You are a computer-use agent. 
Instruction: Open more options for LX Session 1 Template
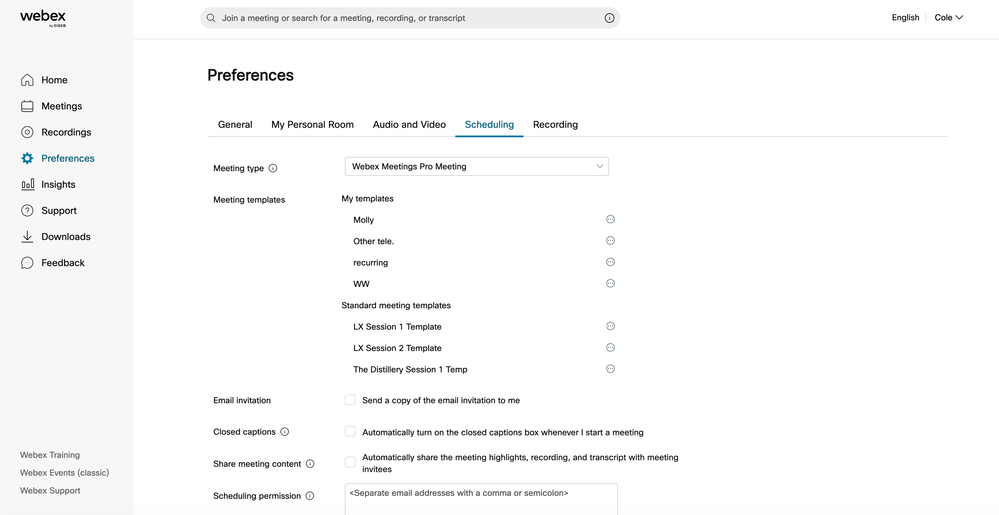pyautogui.click(x=610, y=326)
